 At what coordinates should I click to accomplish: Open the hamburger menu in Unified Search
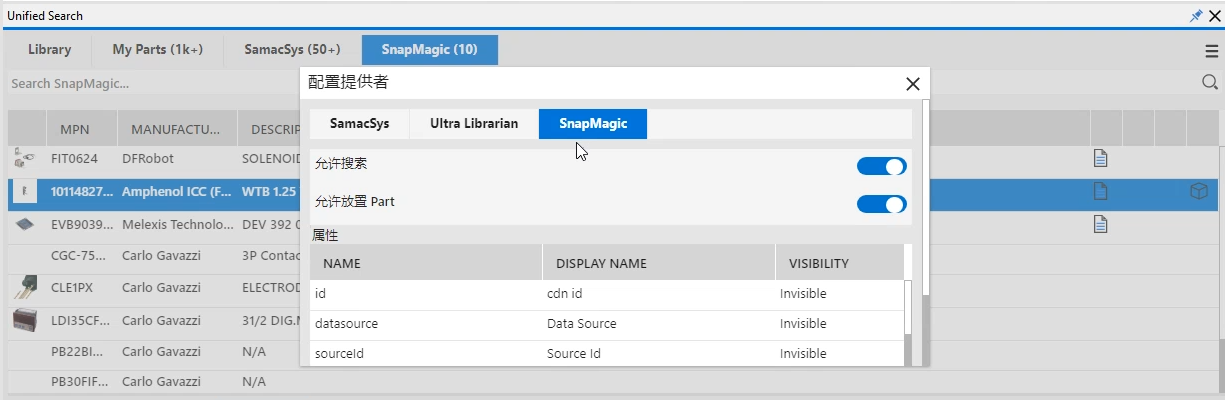click(1211, 51)
